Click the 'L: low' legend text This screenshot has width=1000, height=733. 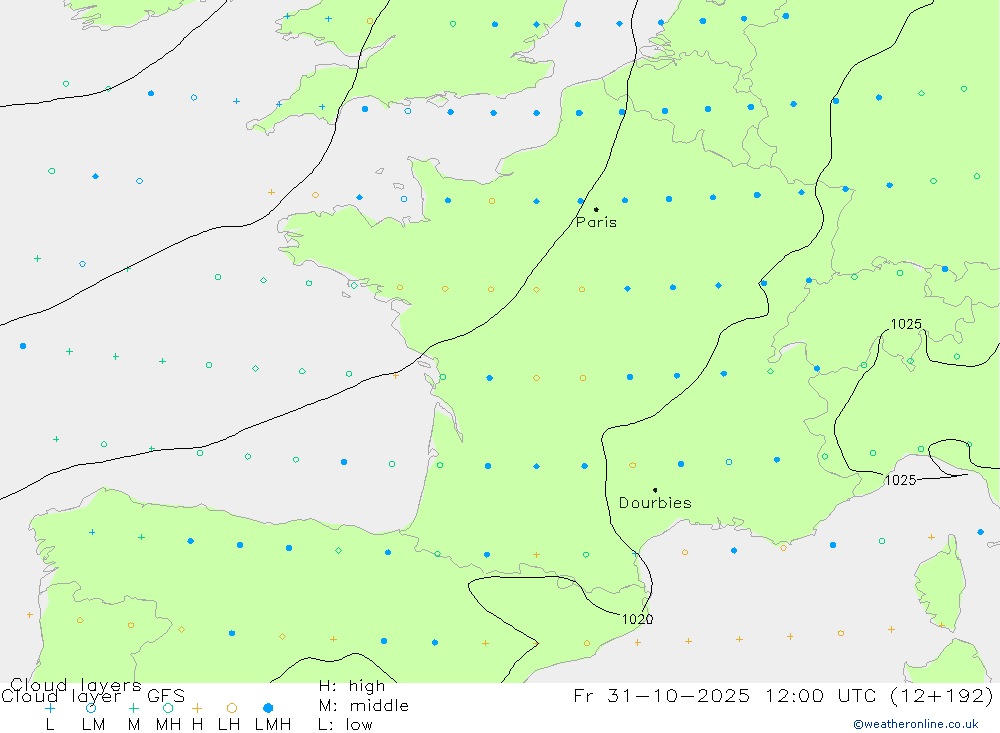click(x=345, y=725)
